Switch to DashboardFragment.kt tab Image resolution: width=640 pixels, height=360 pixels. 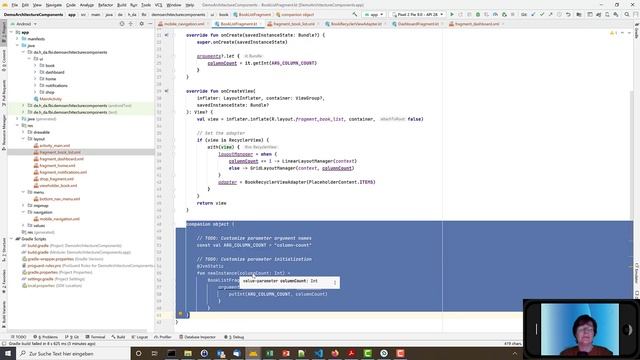[418, 24]
